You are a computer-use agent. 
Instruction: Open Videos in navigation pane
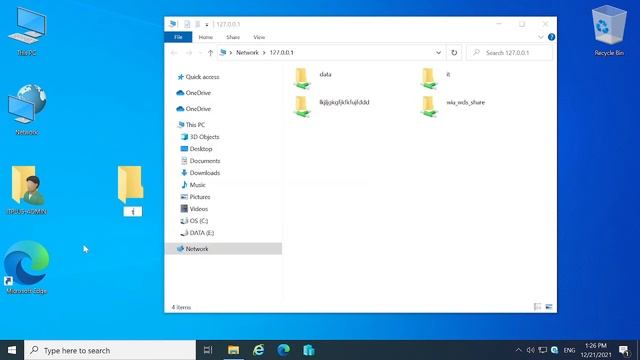[194, 209]
